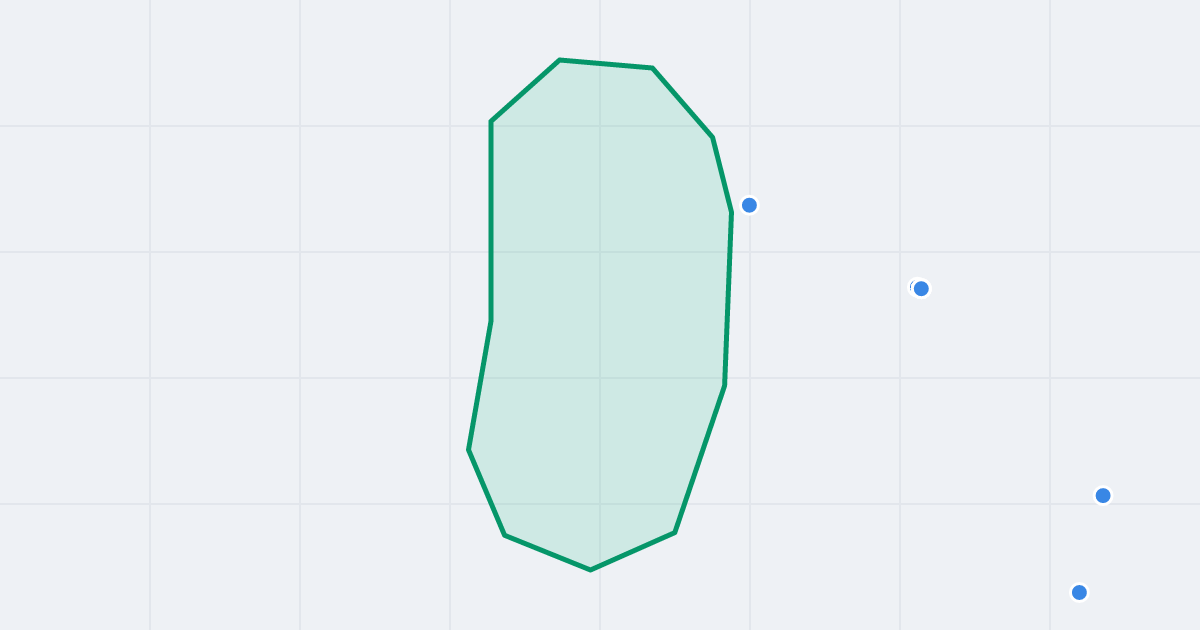The width and height of the screenshot is (1200, 630).
Task: Select the vertex where the left vertical edge bends outward
Action: tap(491, 321)
